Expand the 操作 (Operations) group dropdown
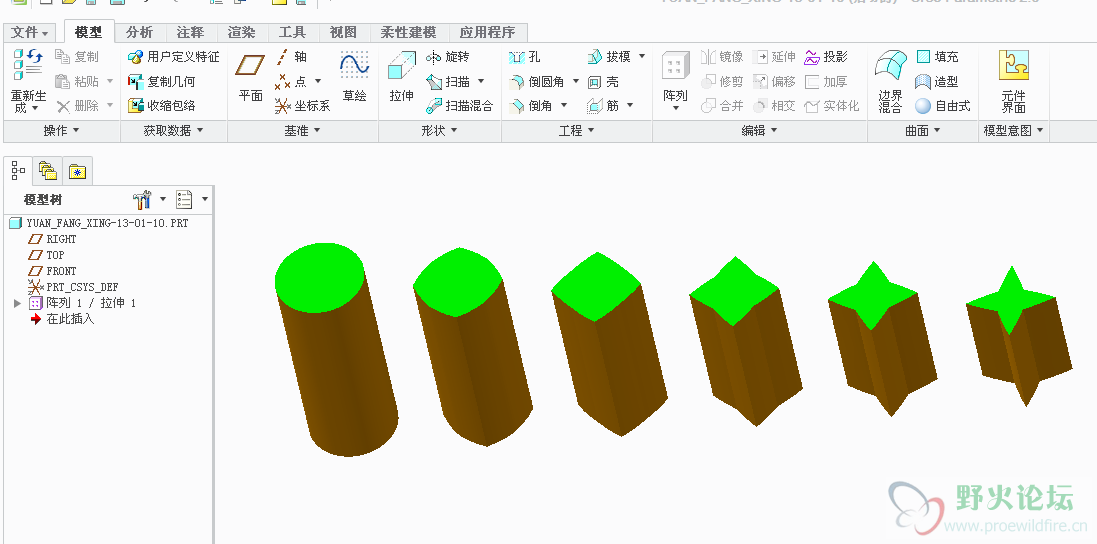This screenshot has width=1097, height=544. pyautogui.click(x=62, y=131)
